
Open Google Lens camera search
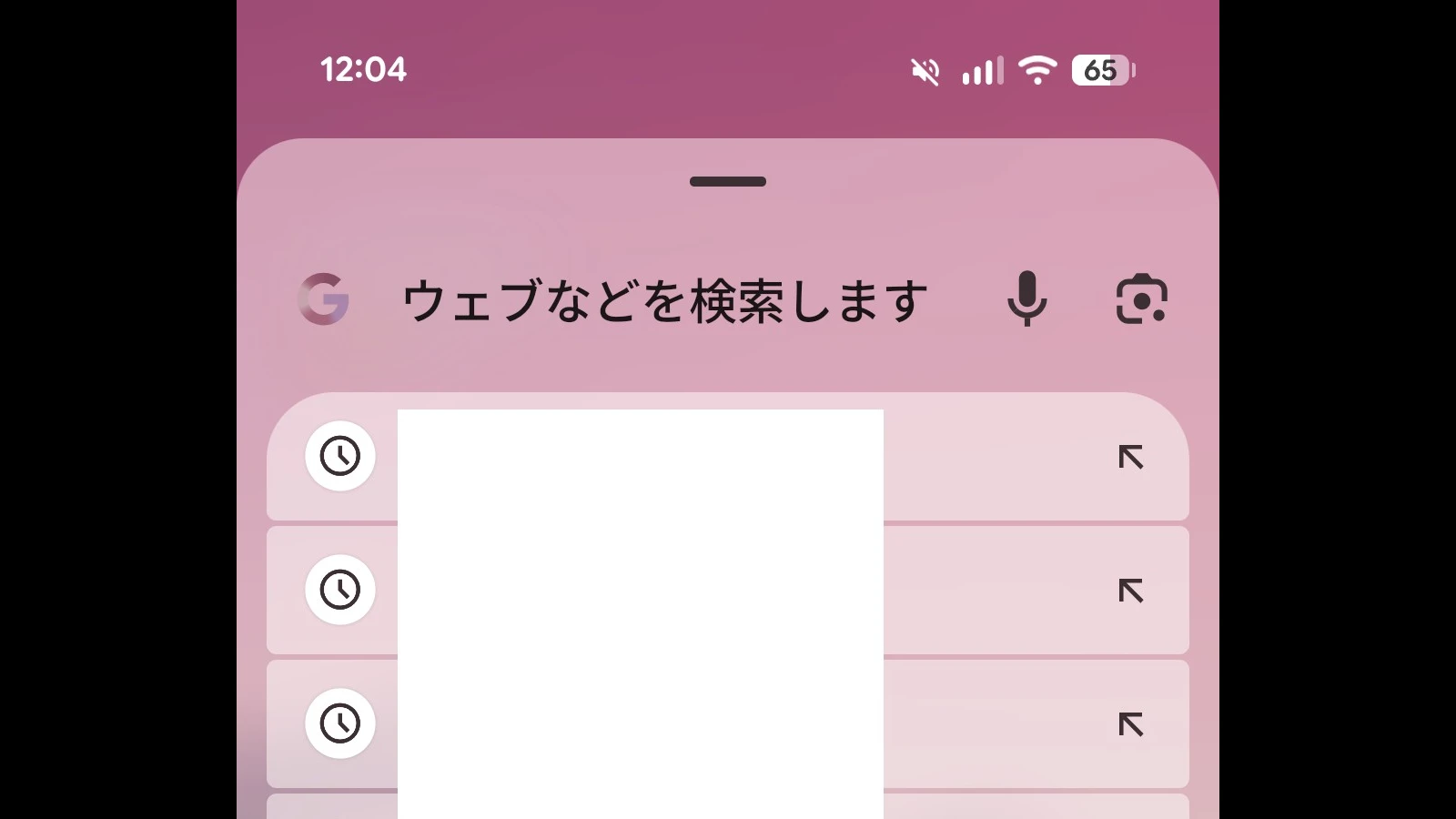1141,299
